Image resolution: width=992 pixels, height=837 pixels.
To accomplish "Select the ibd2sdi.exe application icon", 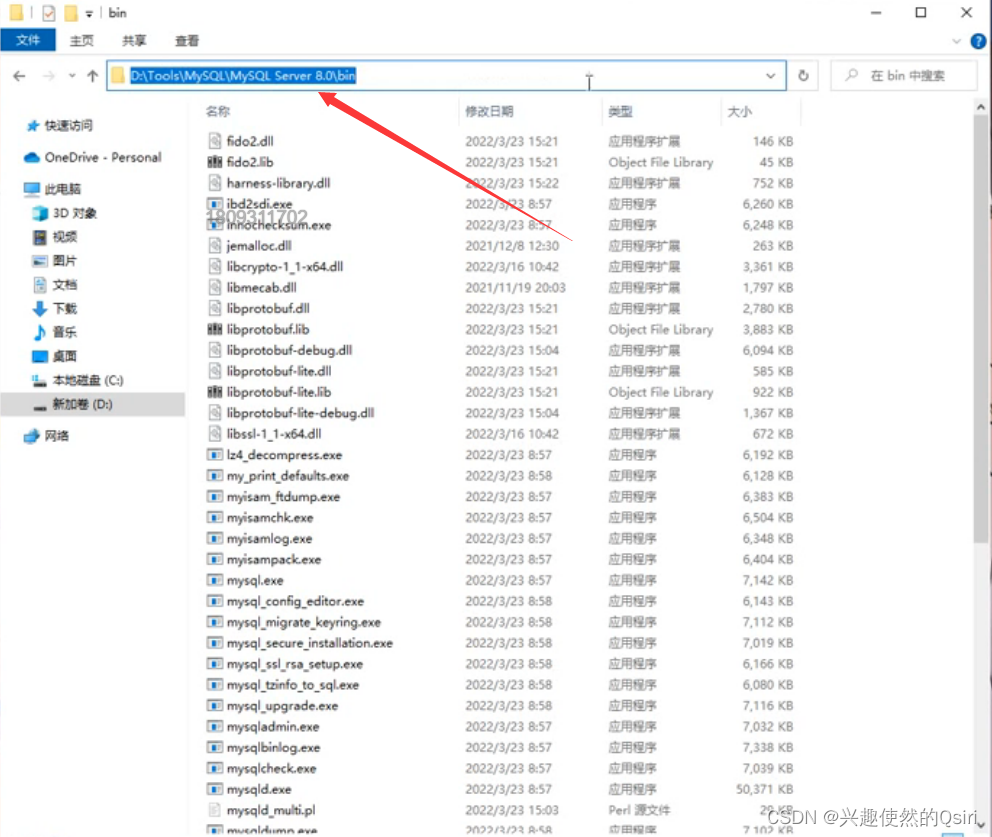I will [215, 204].
